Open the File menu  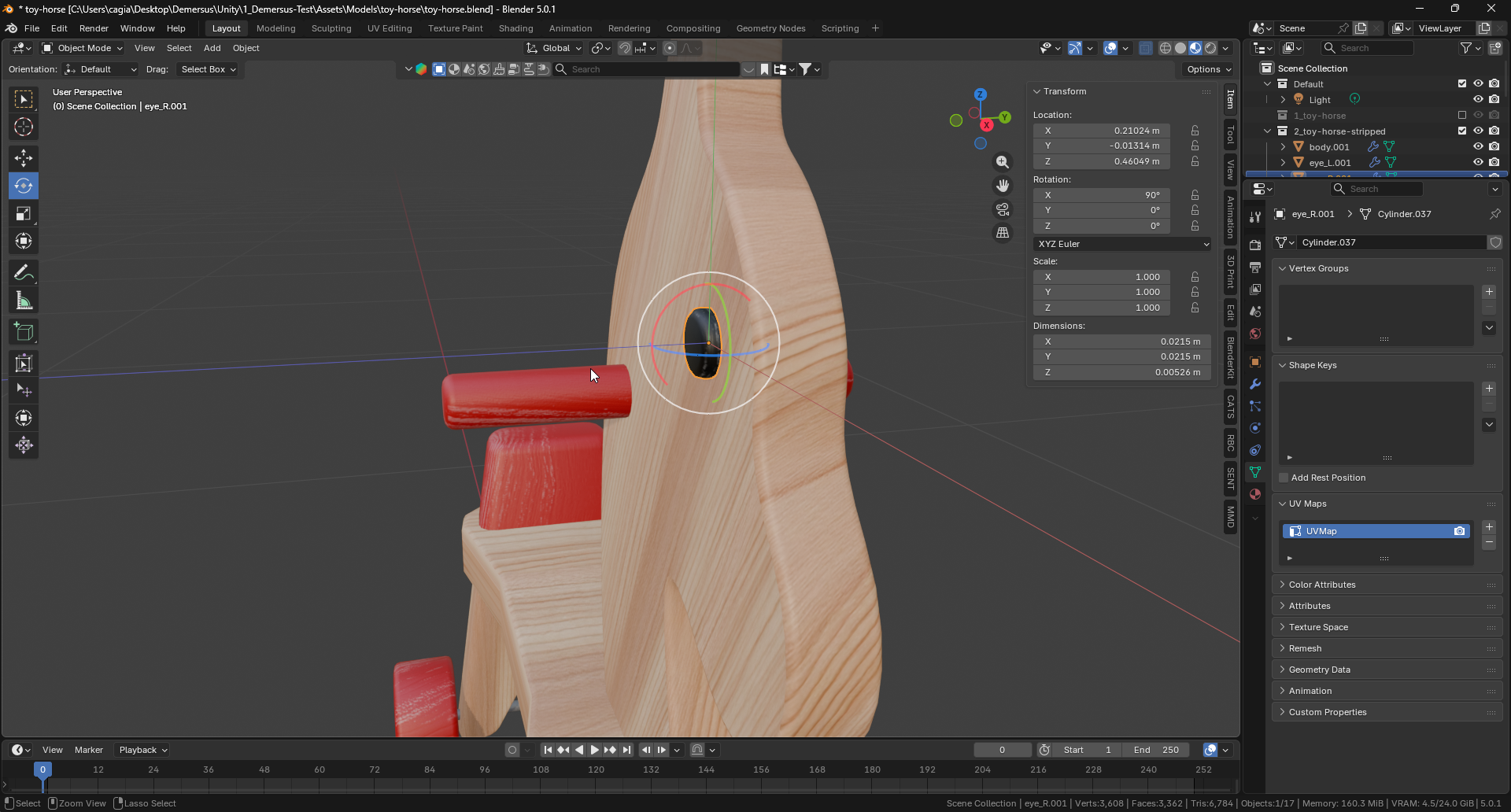coord(31,28)
